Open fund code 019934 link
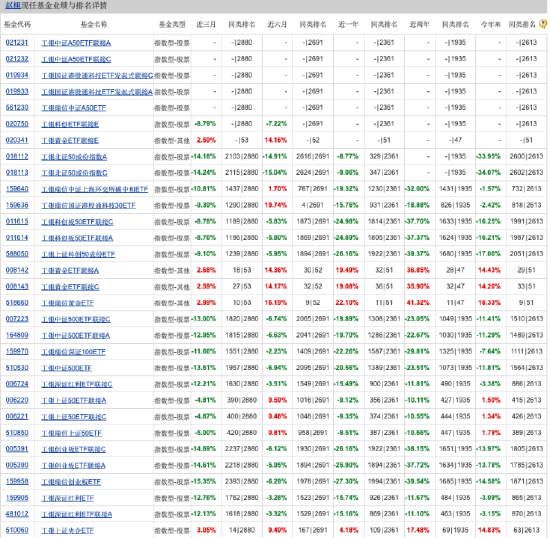Screen dimensions: 550x538 coord(17,75)
